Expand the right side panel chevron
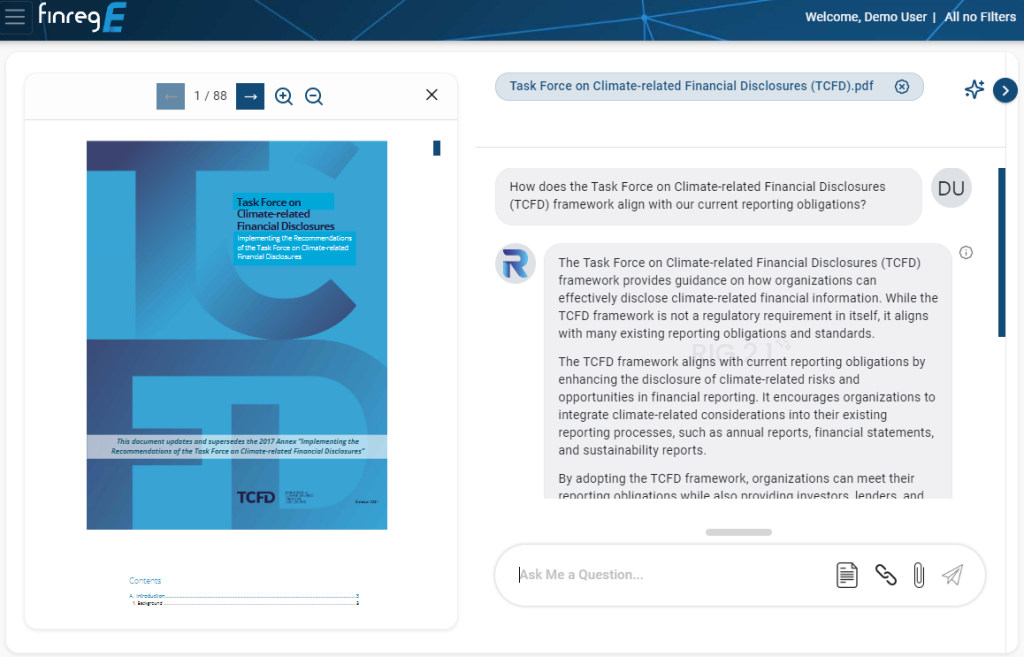Image resolution: width=1024 pixels, height=657 pixels. tap(1005, 90)
